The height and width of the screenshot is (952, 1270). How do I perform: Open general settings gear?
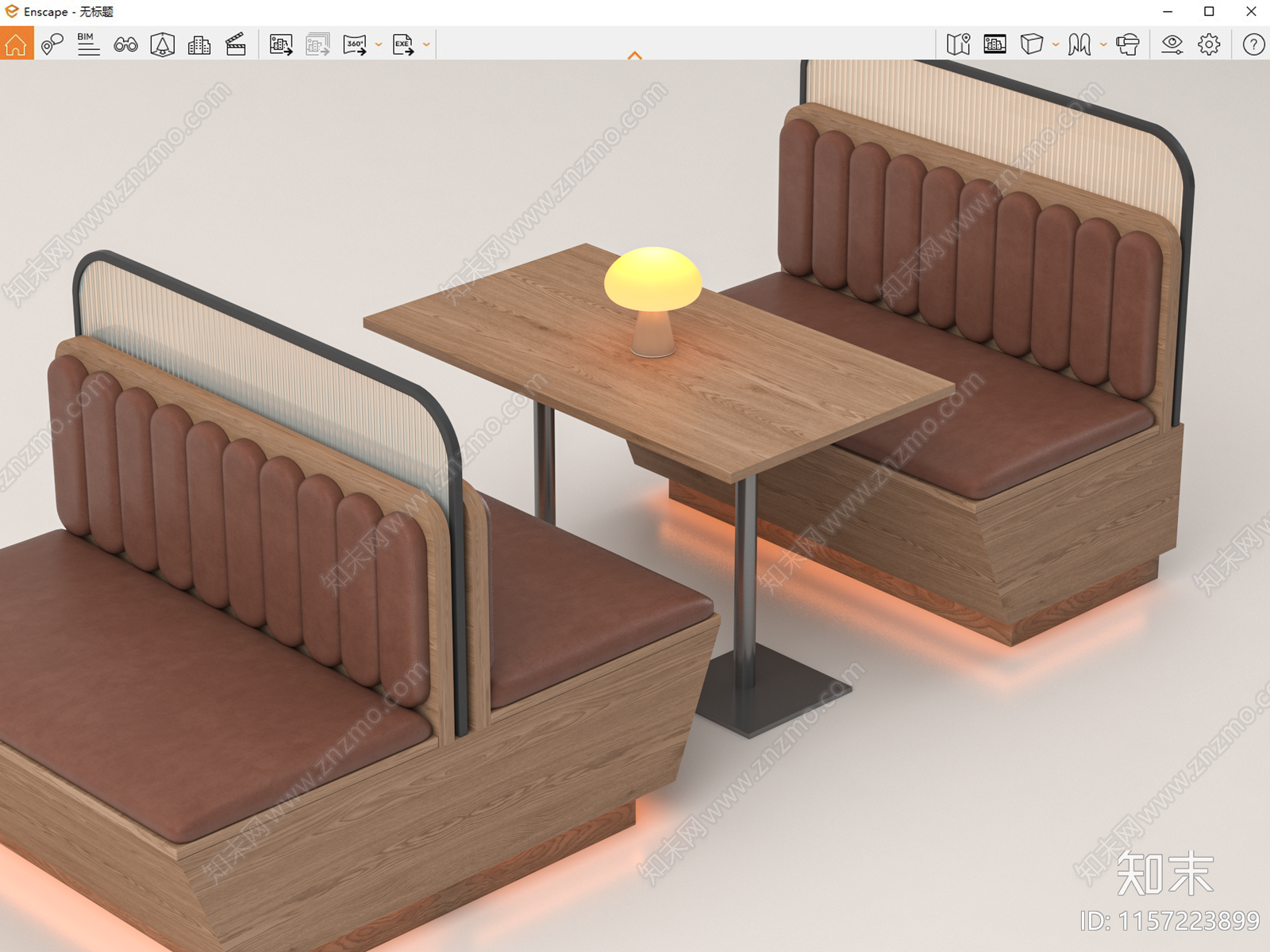(x=1209, y=44)
